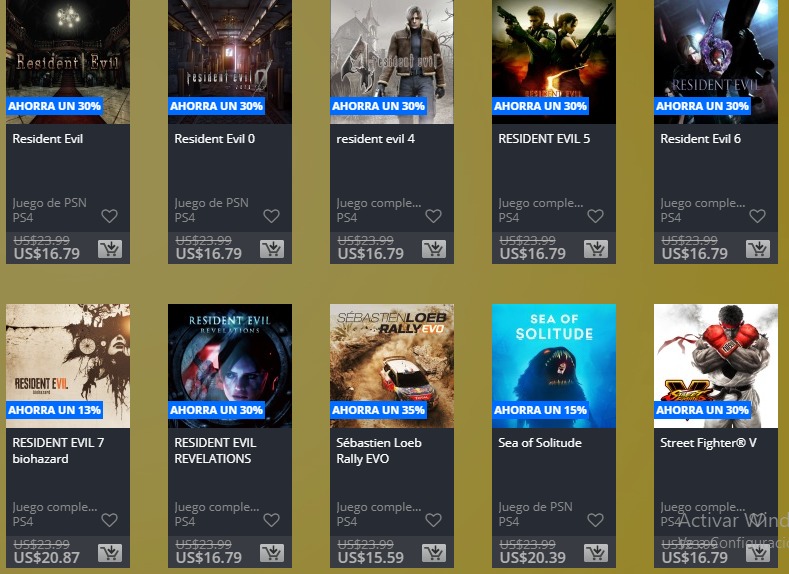Open the resident evil 4 cover image
This screenshot has height=574, width=789.
pyautogui.click(x=391, y=62)
